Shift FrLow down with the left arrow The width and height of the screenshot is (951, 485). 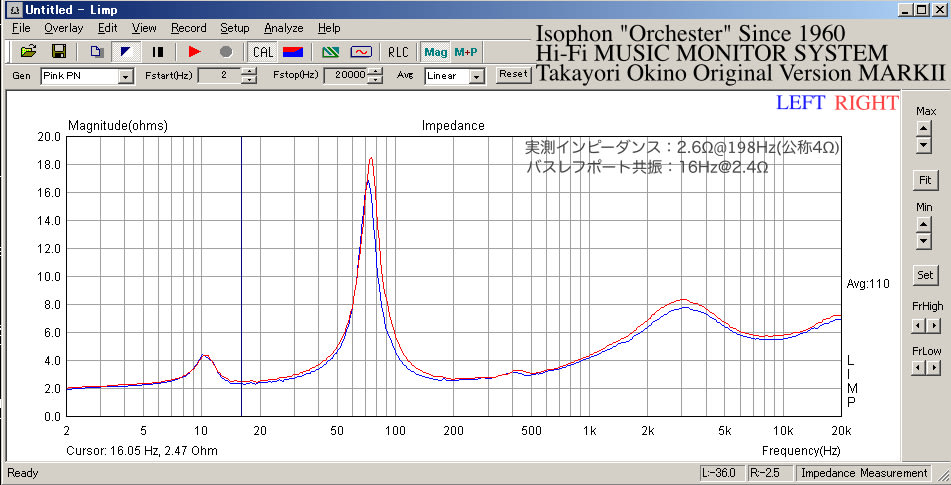[x=918, y=367]
